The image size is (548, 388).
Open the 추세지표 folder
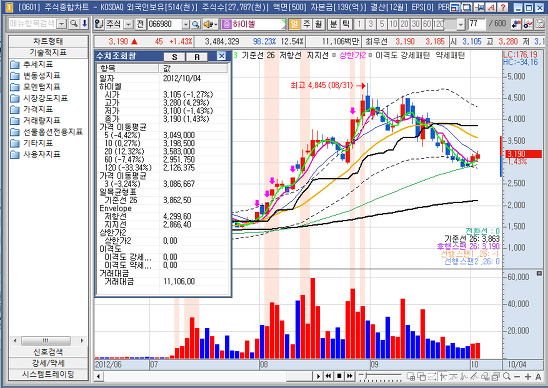click(31, 65)
